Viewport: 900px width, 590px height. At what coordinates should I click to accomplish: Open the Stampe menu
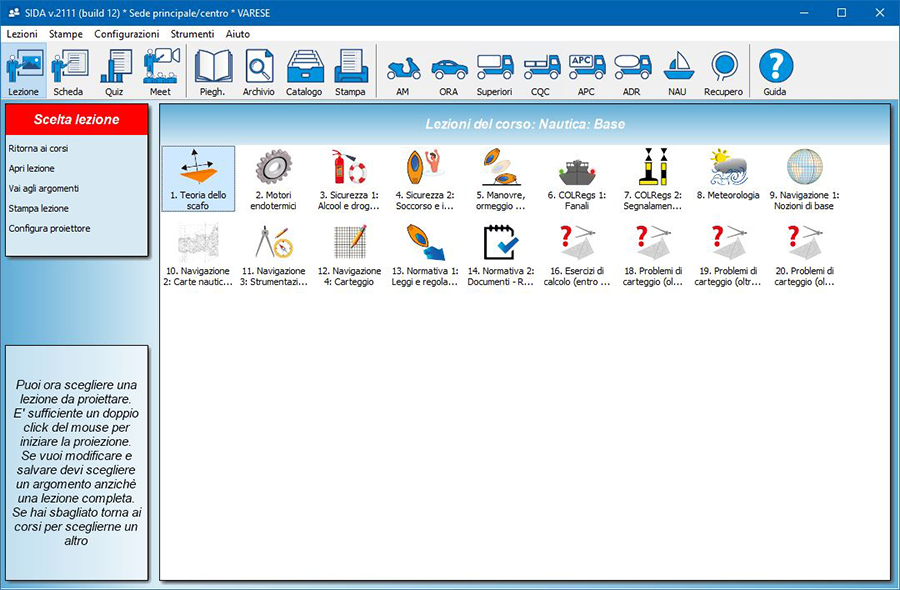pos(66,34)
